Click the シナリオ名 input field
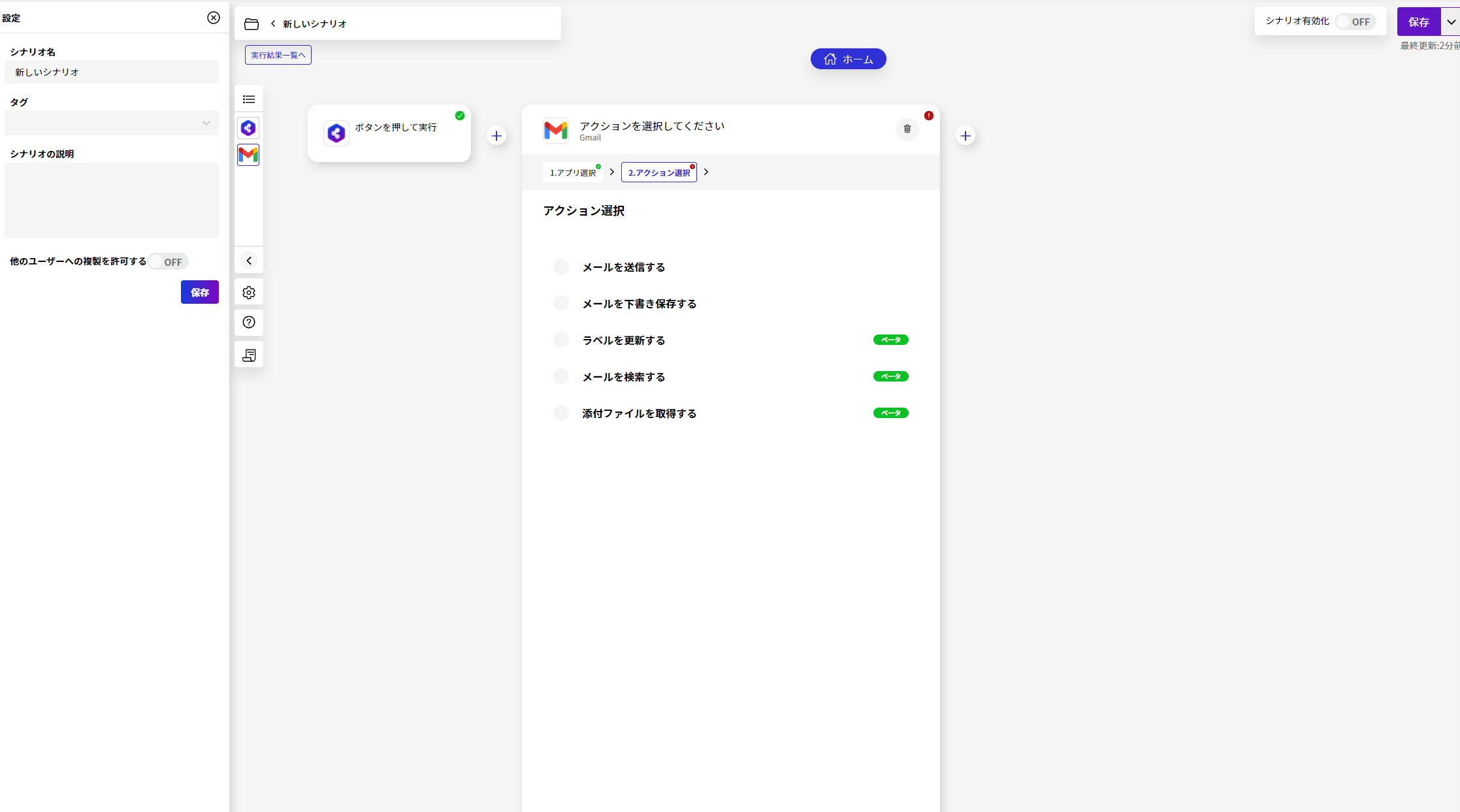1460x812 pixels. [112, 71]
